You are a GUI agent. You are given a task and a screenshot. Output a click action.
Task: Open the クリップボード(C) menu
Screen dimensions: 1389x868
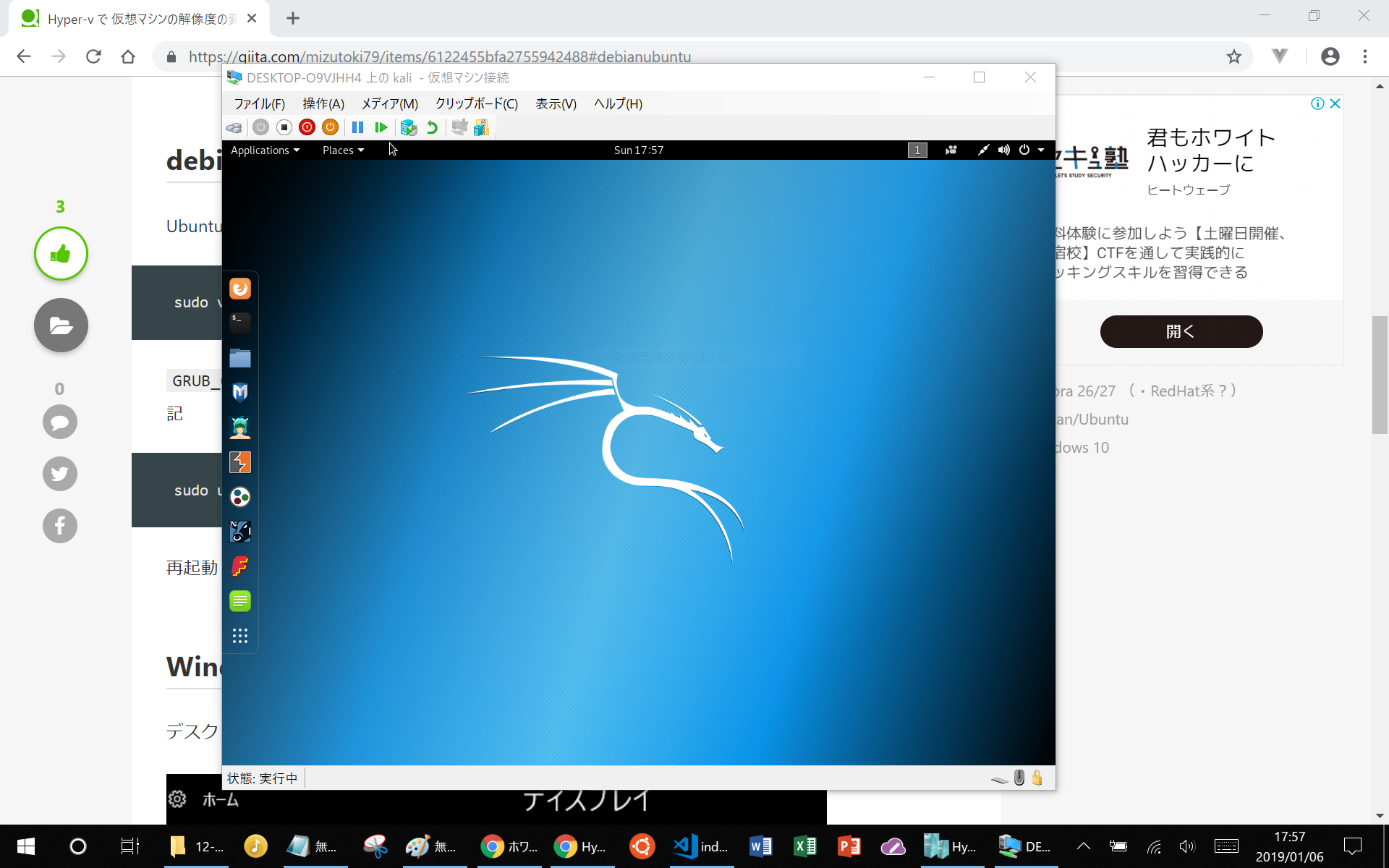coord(476,103)
